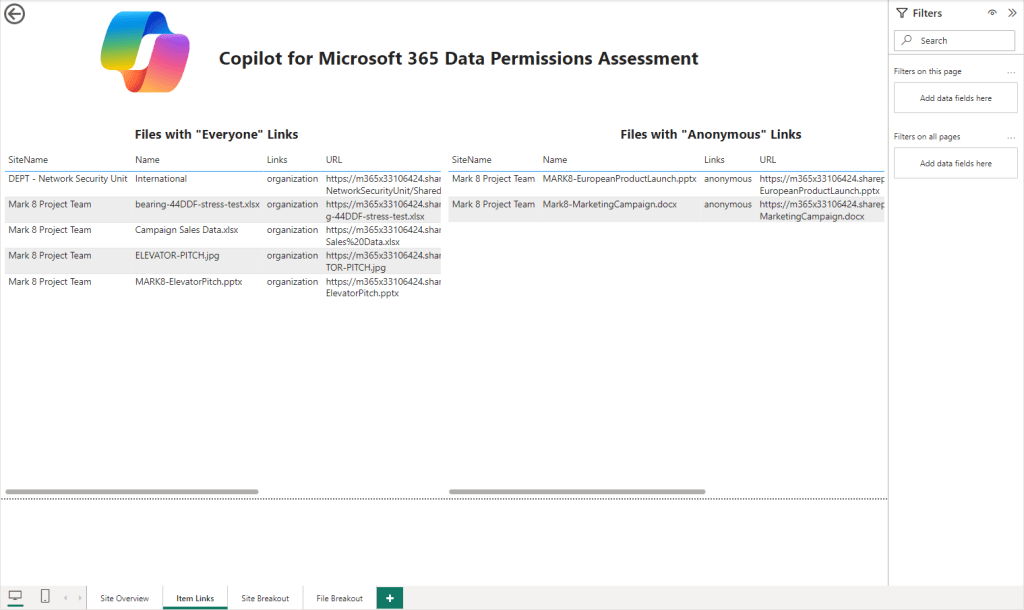This screenshot has width=1024, height=610.
Task: Click the next page arrow beside tabs
Action: [79, 598]
